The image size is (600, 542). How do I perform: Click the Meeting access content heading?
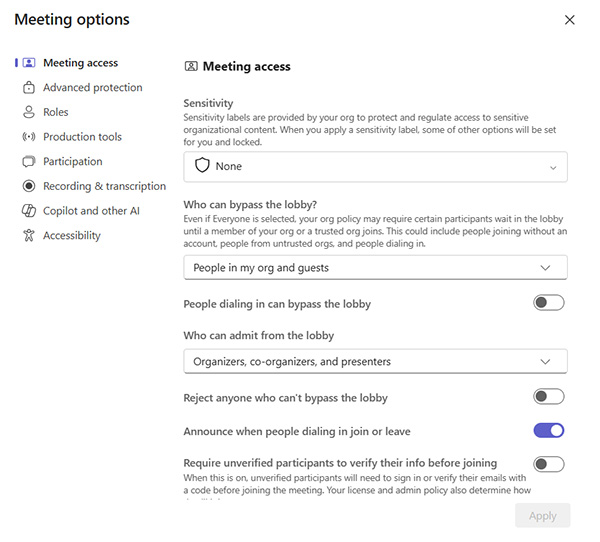point(246,66)
